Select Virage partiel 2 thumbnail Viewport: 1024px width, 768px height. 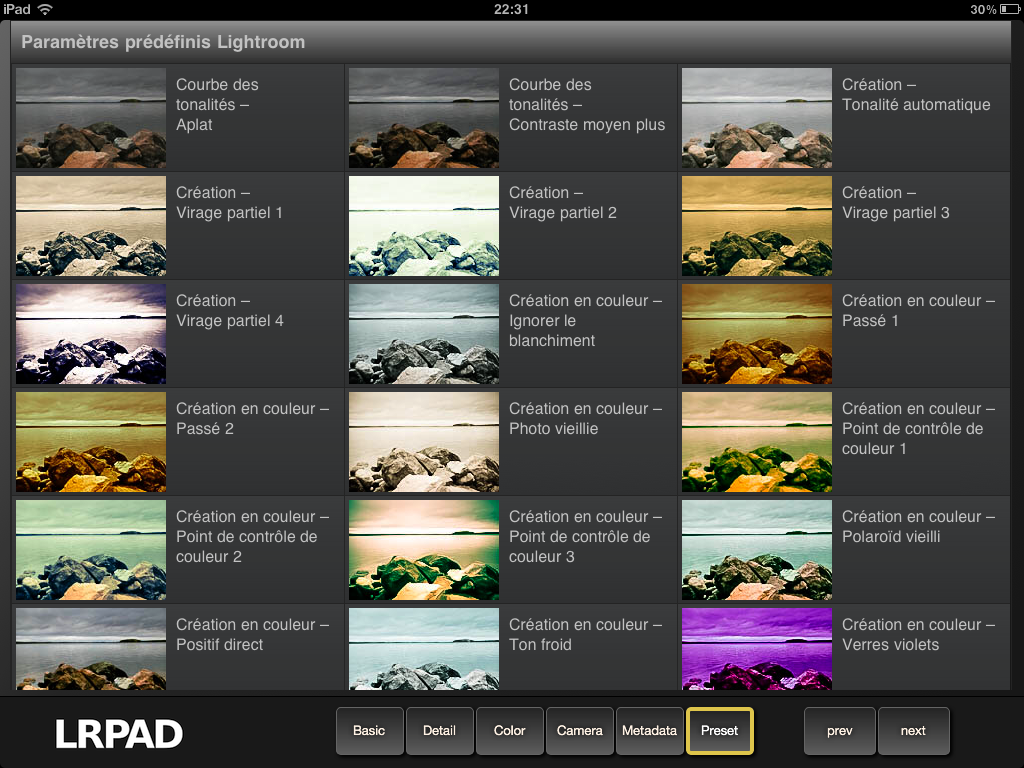pos(424,226)
